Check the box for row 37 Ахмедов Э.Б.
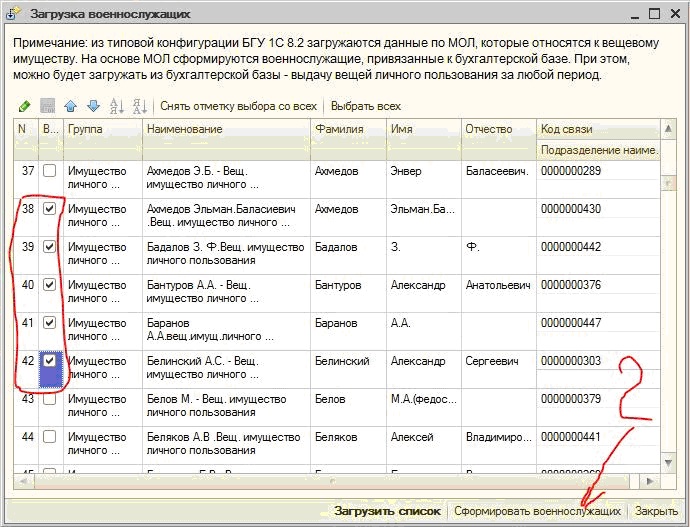Viewport: 690px width, 527px height. 49,172
